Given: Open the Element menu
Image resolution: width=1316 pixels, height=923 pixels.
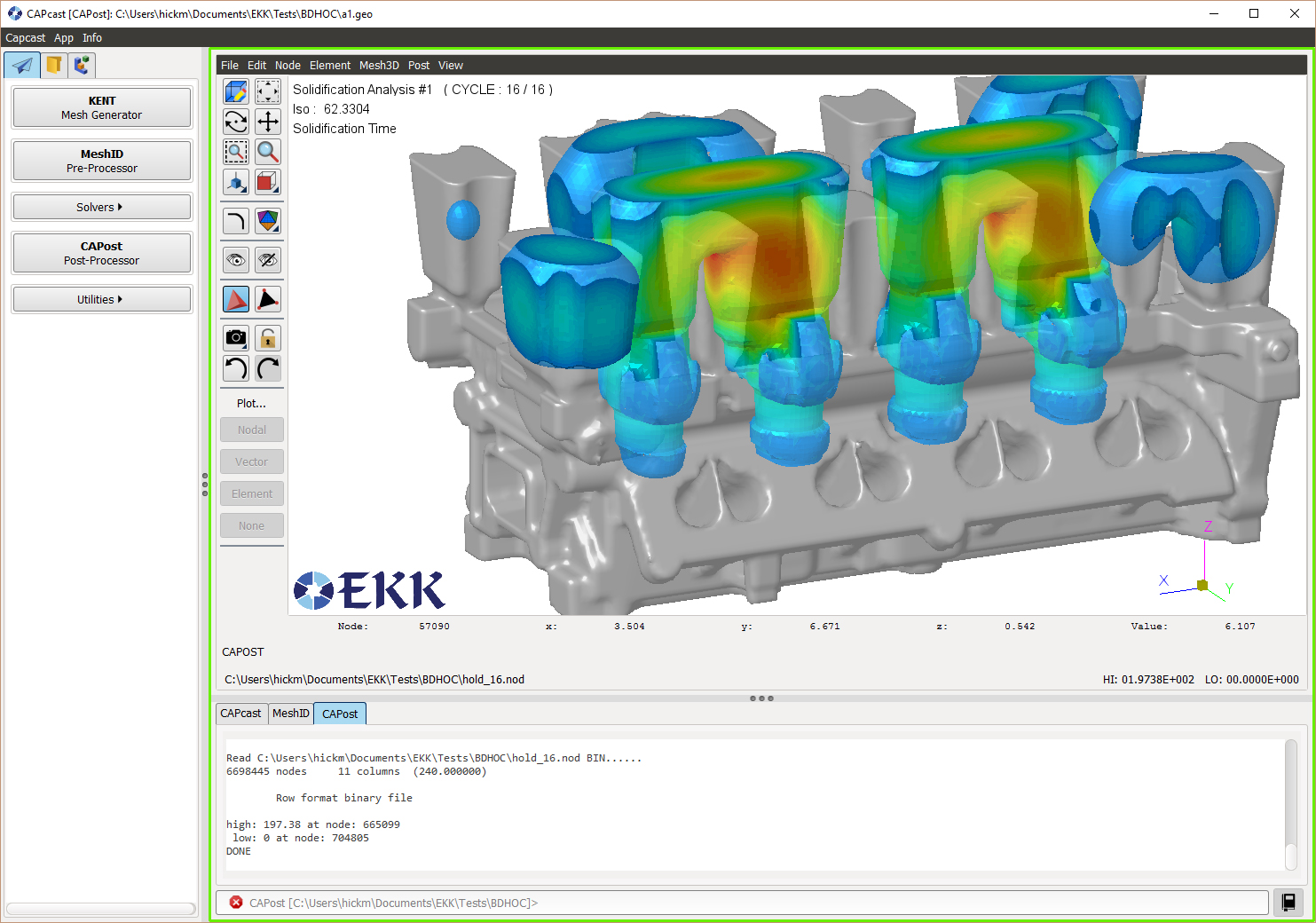Looking at the screenshot, I should click(x=330, y=66).
